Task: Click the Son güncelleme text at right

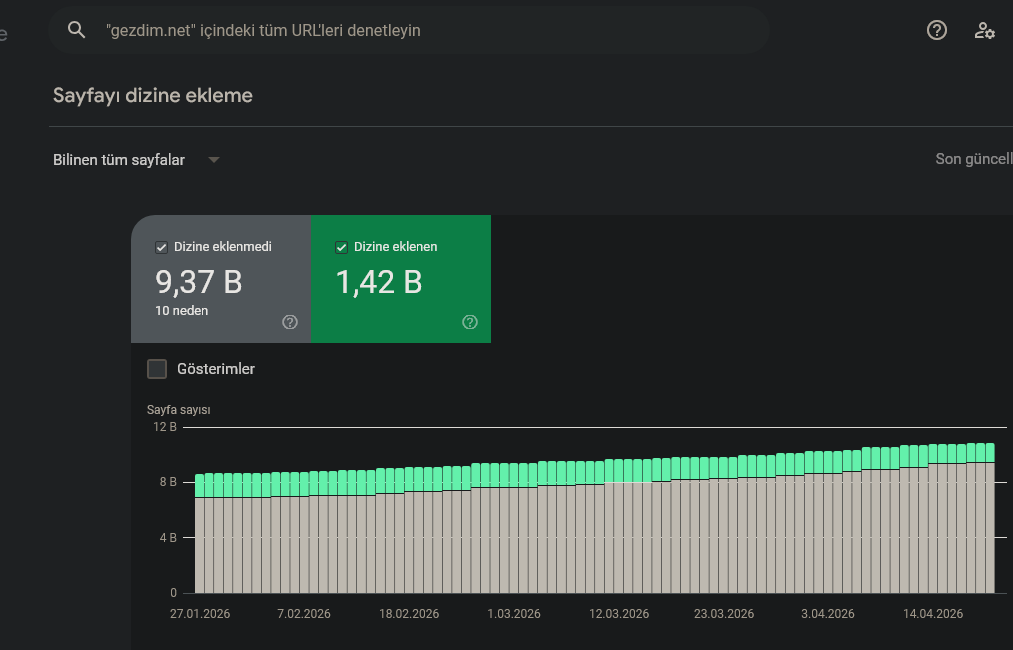Action: pyautogui.click(x=974, y=159)
